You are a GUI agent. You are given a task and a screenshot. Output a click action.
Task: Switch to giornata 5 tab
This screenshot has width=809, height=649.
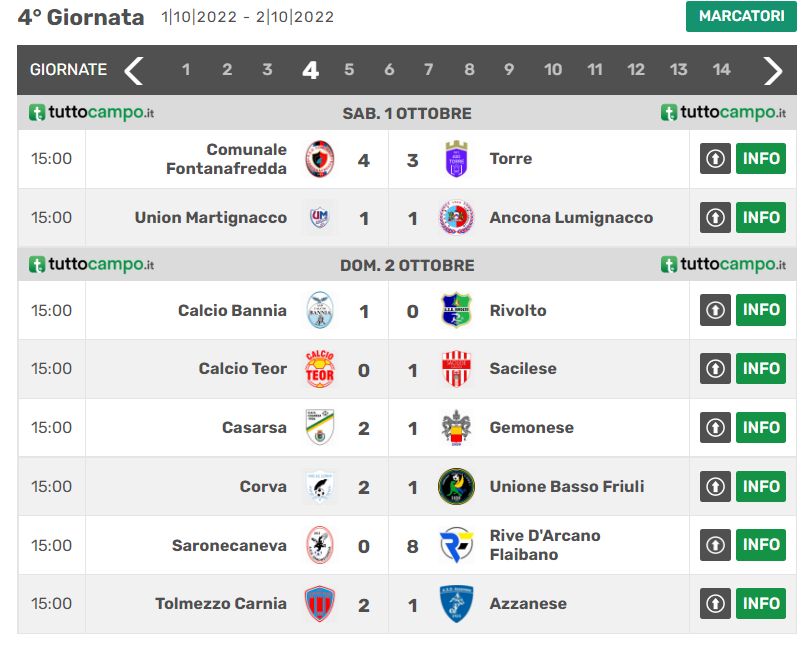[x=349, y=70]
